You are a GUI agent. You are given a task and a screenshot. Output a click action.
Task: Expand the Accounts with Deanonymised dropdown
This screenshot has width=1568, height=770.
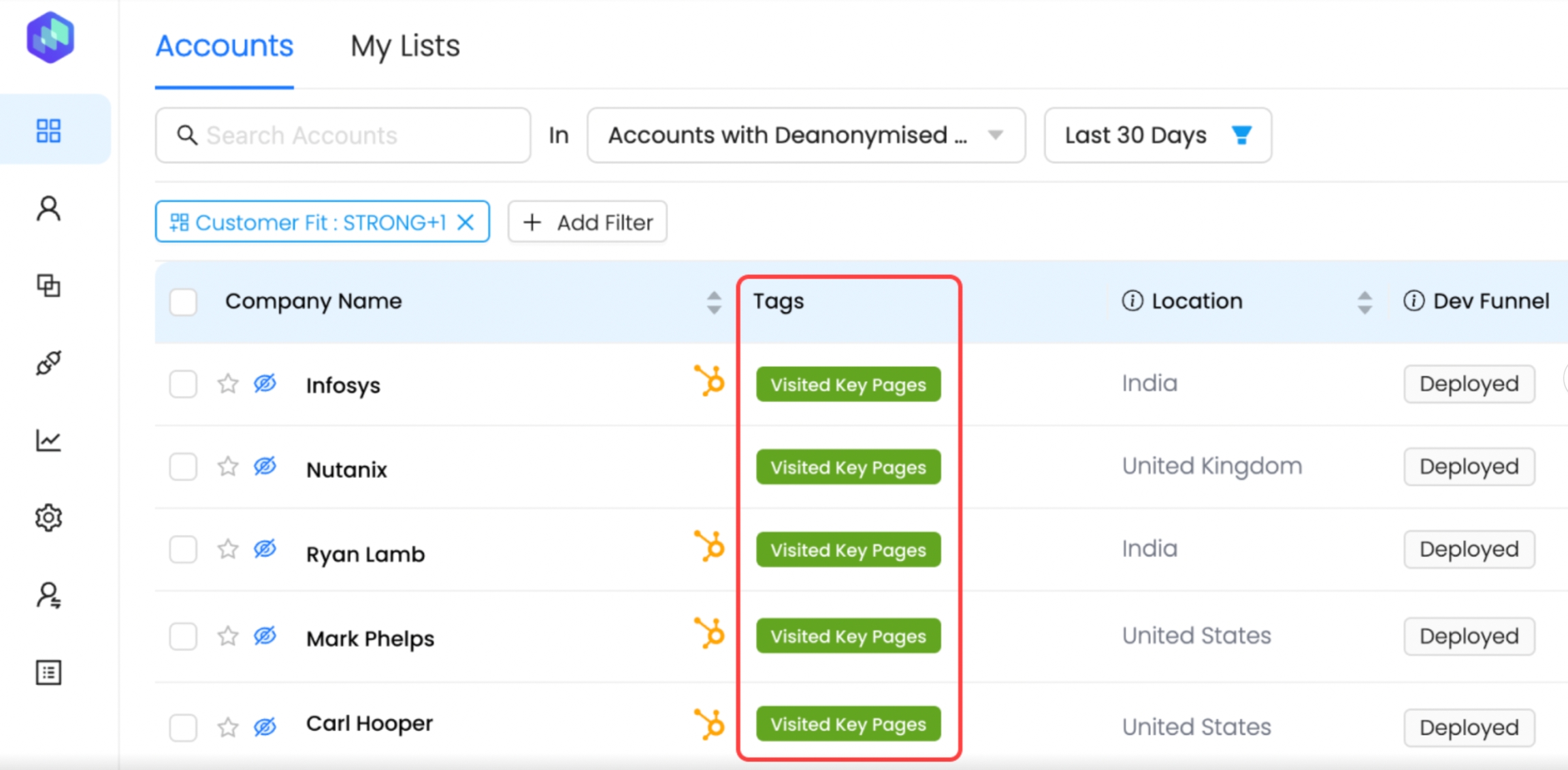pos(806,135)
